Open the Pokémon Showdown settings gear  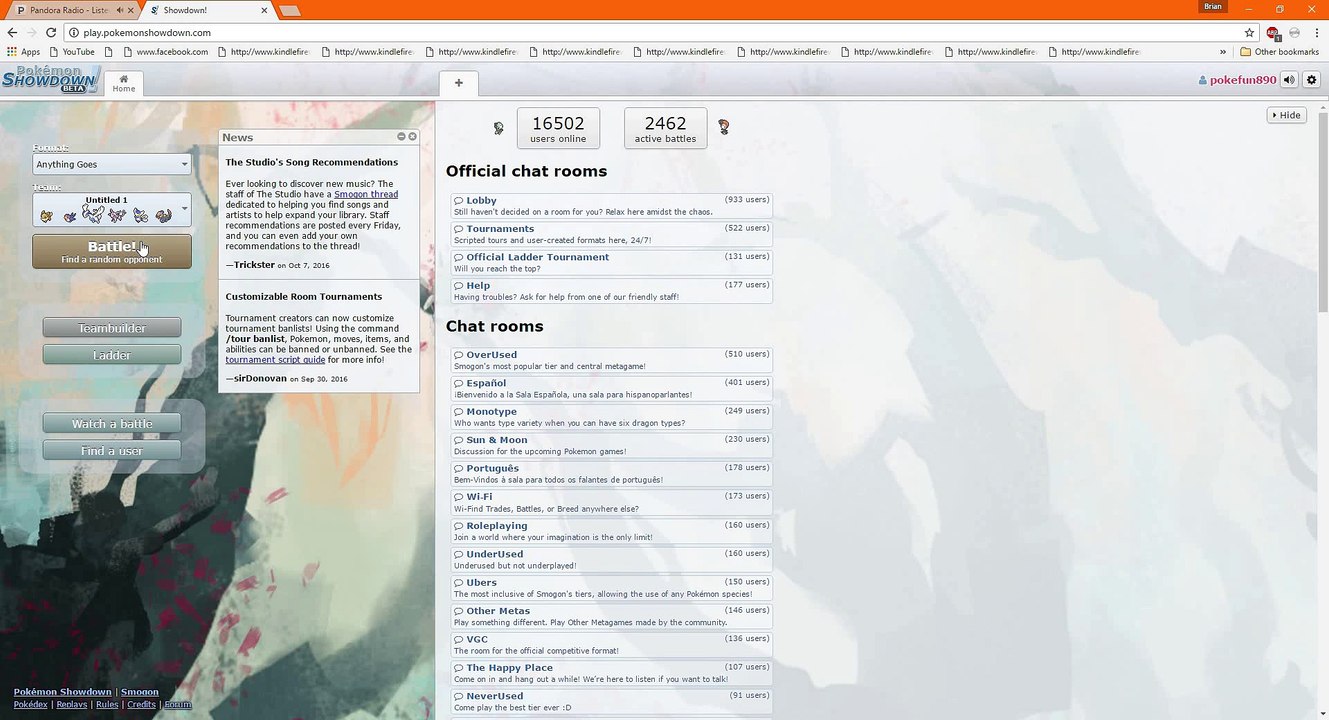(x=1312, y=80)
